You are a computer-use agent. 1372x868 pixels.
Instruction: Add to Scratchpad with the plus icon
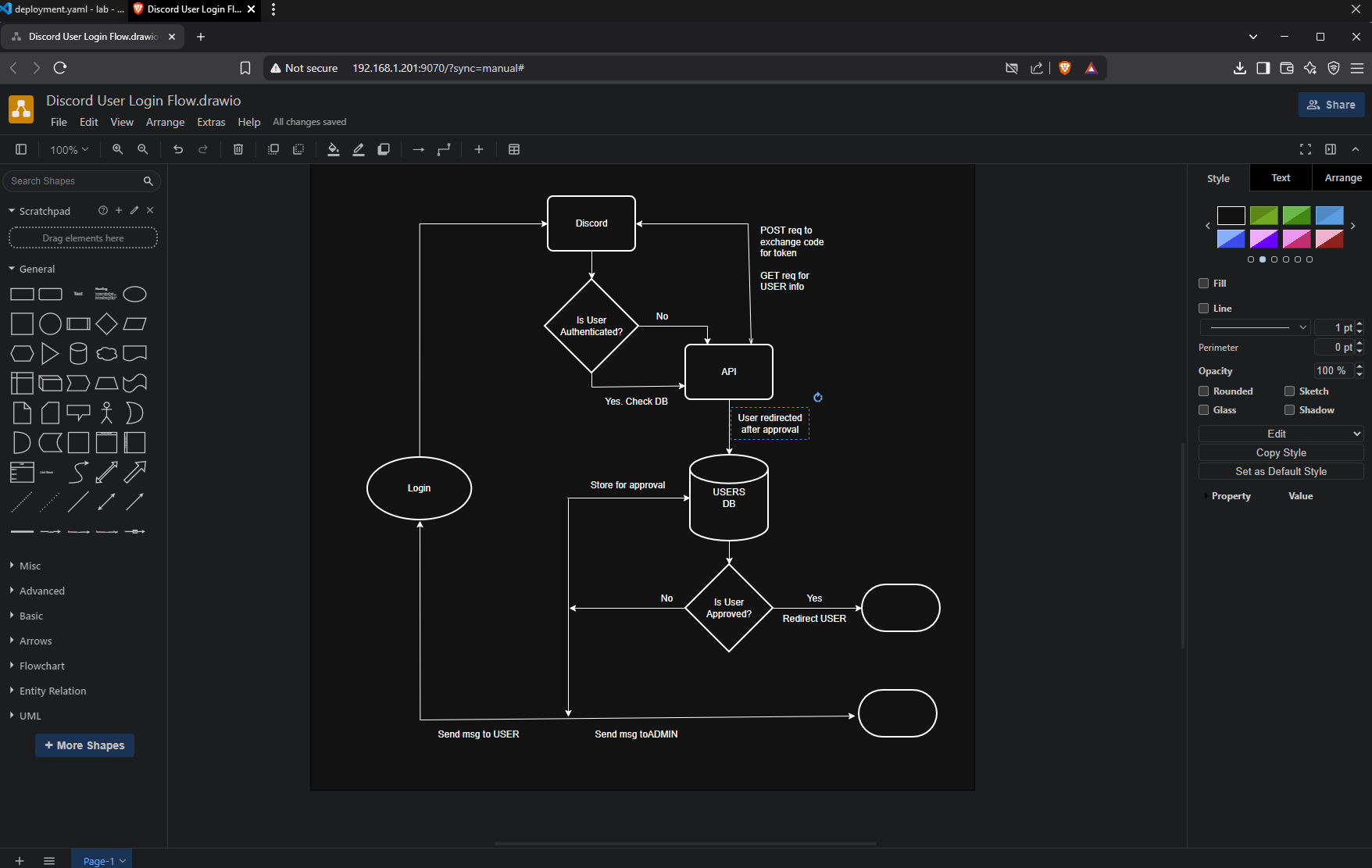(119, 210)
